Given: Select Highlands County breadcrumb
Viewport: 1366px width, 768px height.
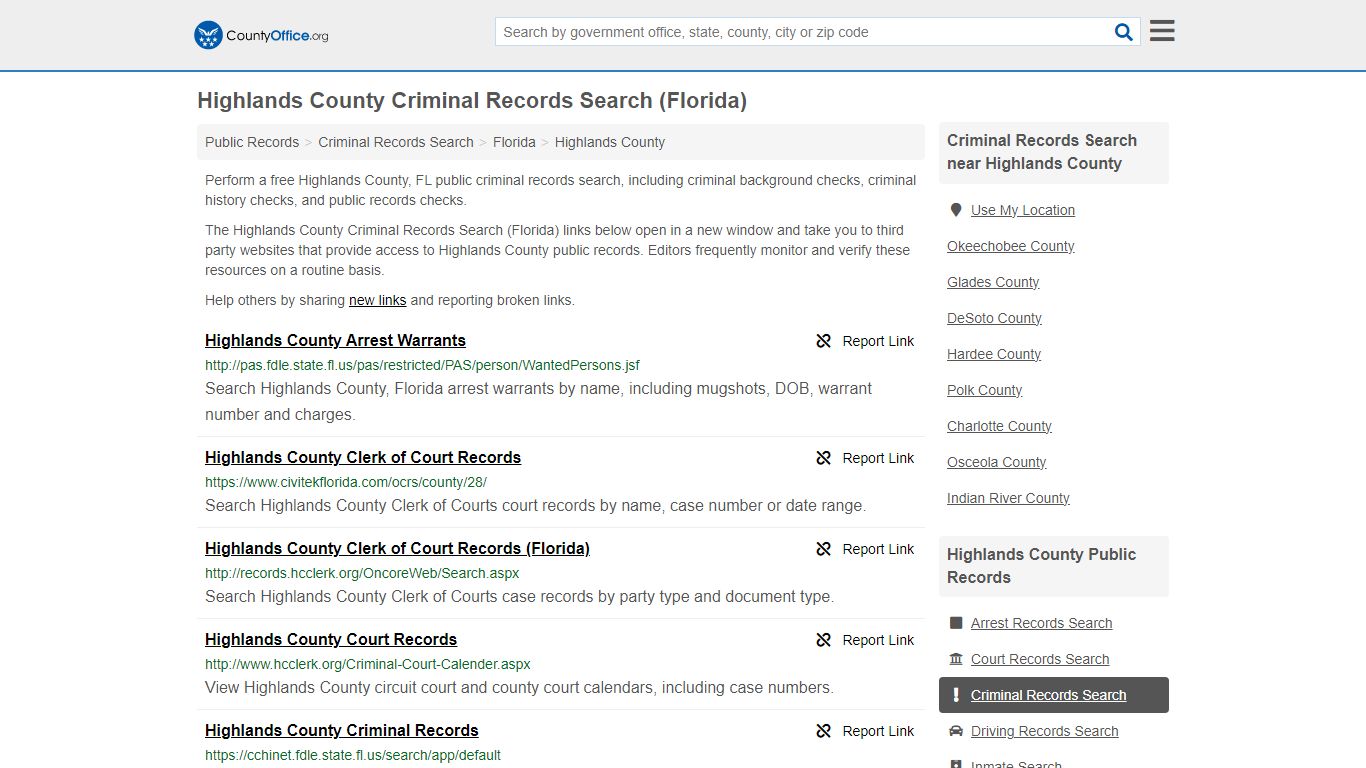Looking at the screenshot, I should (610, 142).
